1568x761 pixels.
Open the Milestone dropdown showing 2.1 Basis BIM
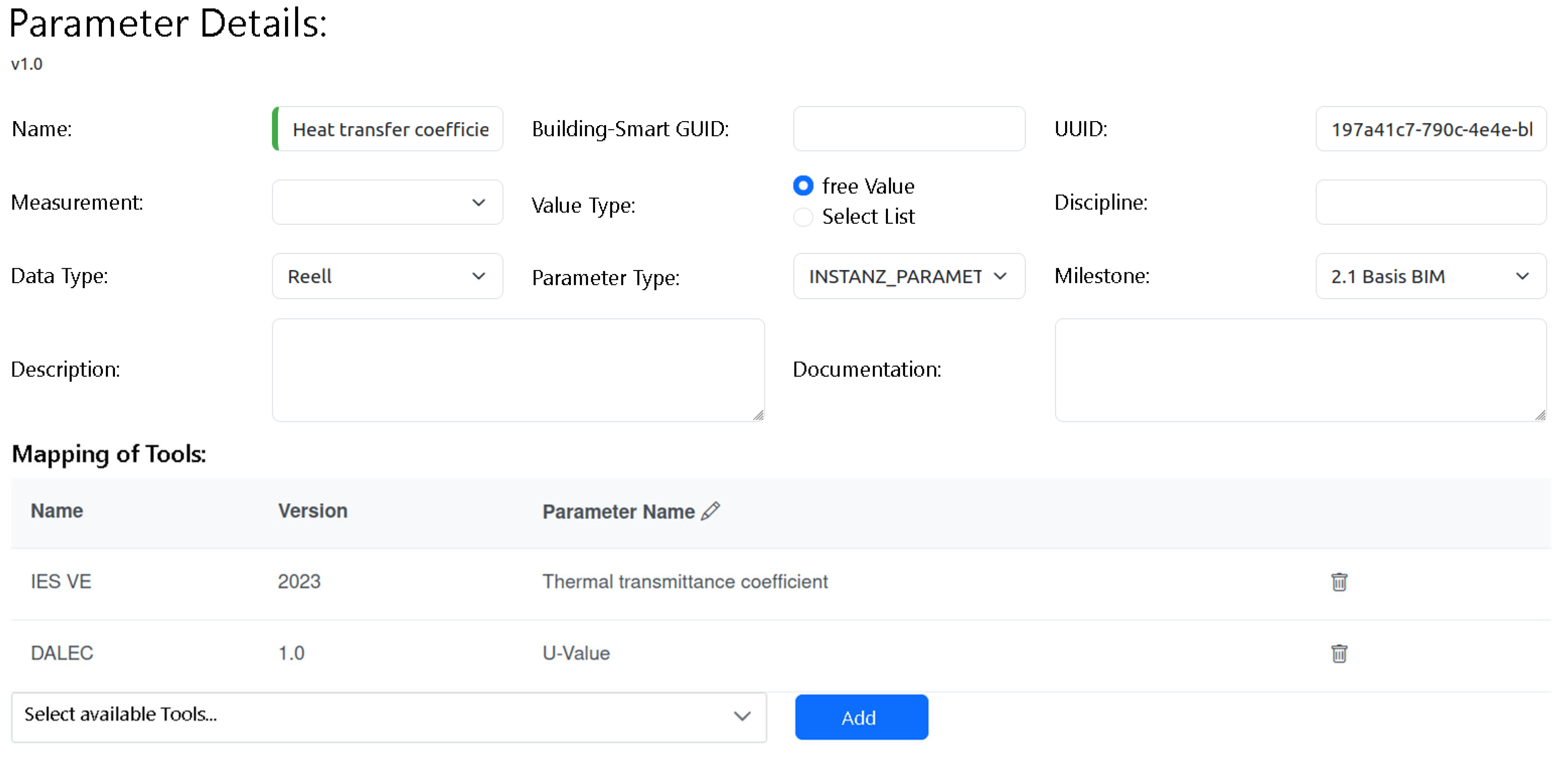[1430, 276]
